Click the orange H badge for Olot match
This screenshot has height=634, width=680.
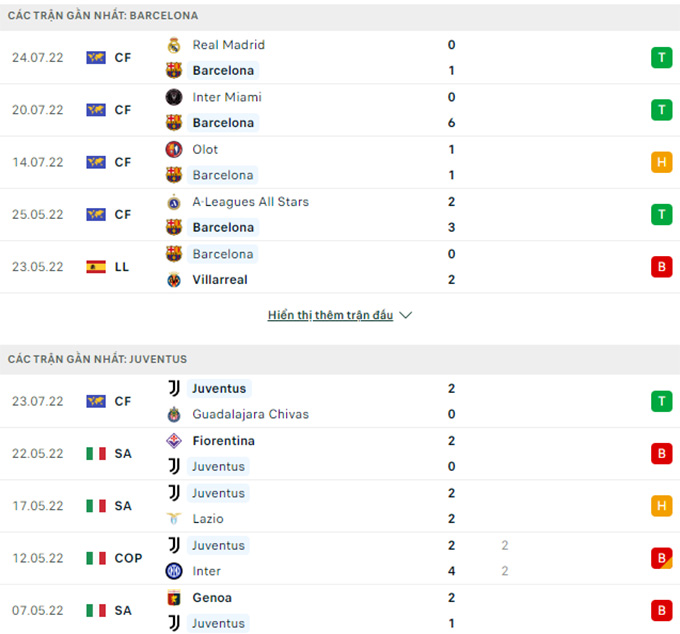click(661, 162)
